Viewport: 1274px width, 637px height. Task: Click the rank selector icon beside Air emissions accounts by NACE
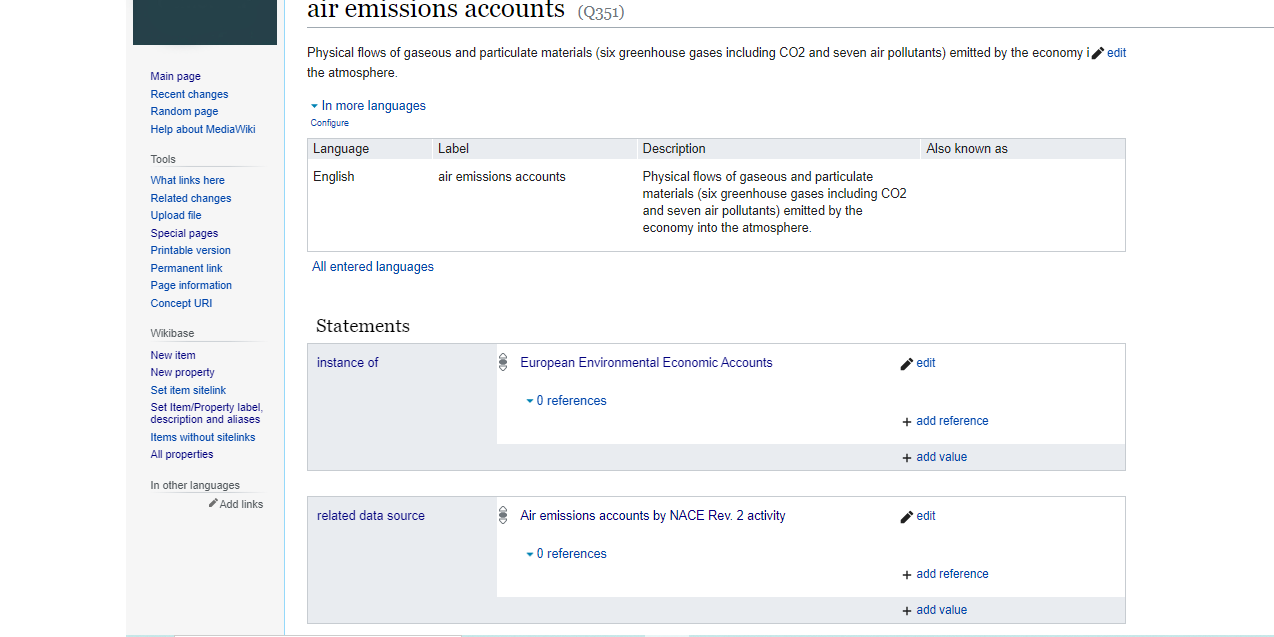tap(503, 516)
